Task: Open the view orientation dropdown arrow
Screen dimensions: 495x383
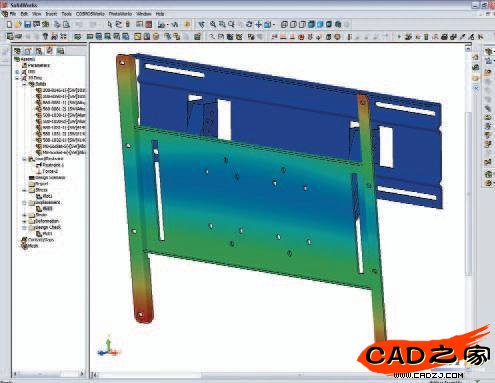Action: pyautogui.click(x=274, y=25)
